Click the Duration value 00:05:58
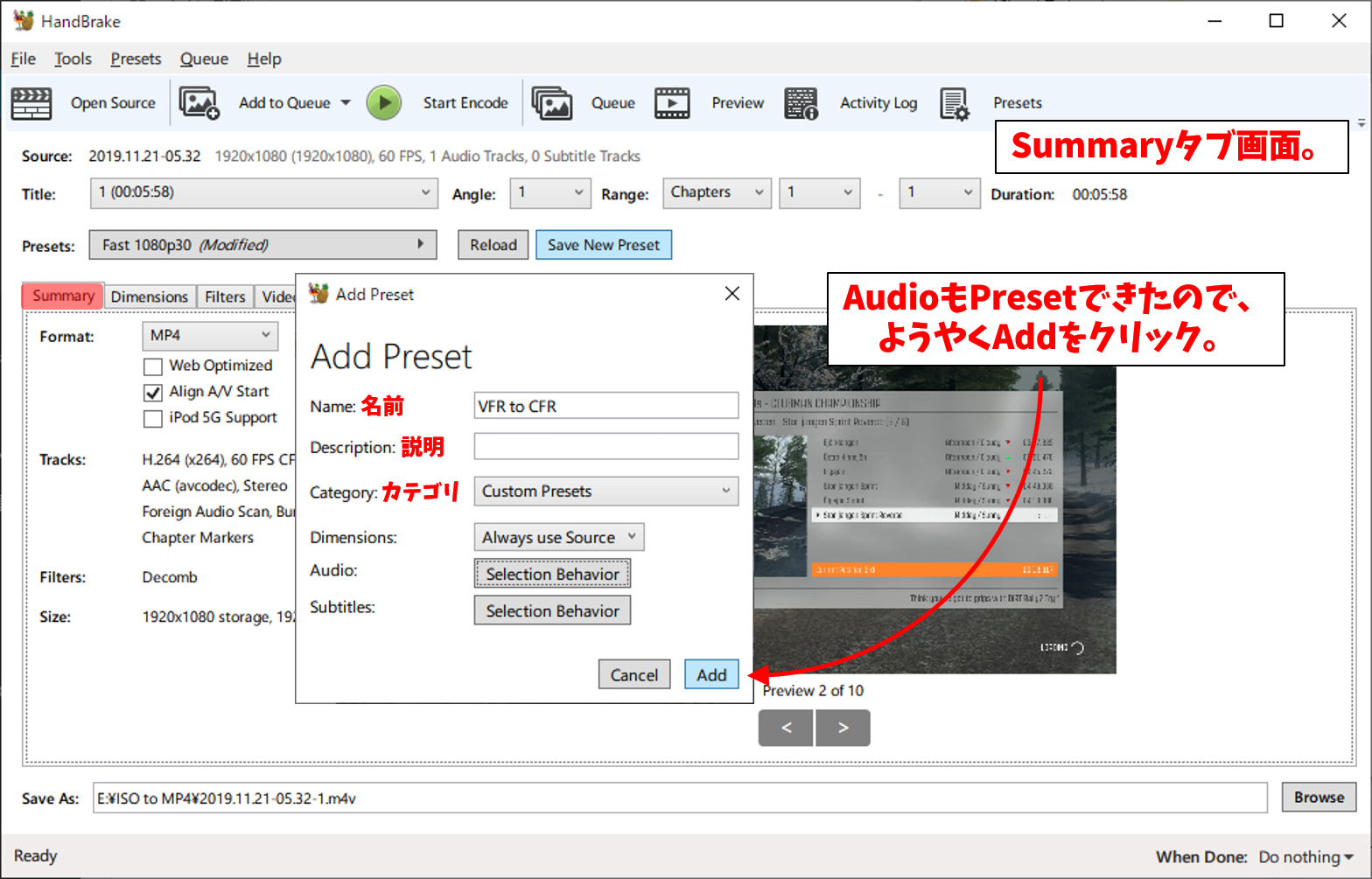1372x879 pixels. point(1100,194)
